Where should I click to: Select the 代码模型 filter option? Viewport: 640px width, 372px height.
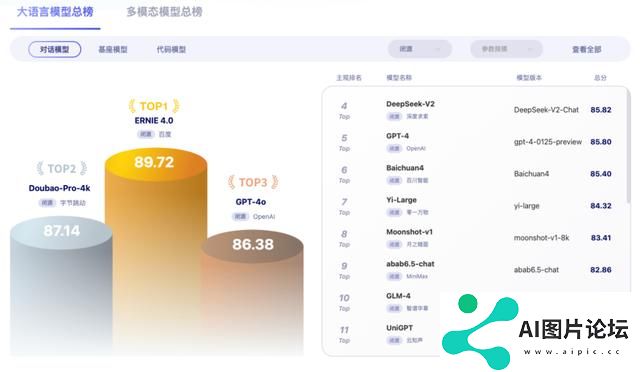pos(171,49)
